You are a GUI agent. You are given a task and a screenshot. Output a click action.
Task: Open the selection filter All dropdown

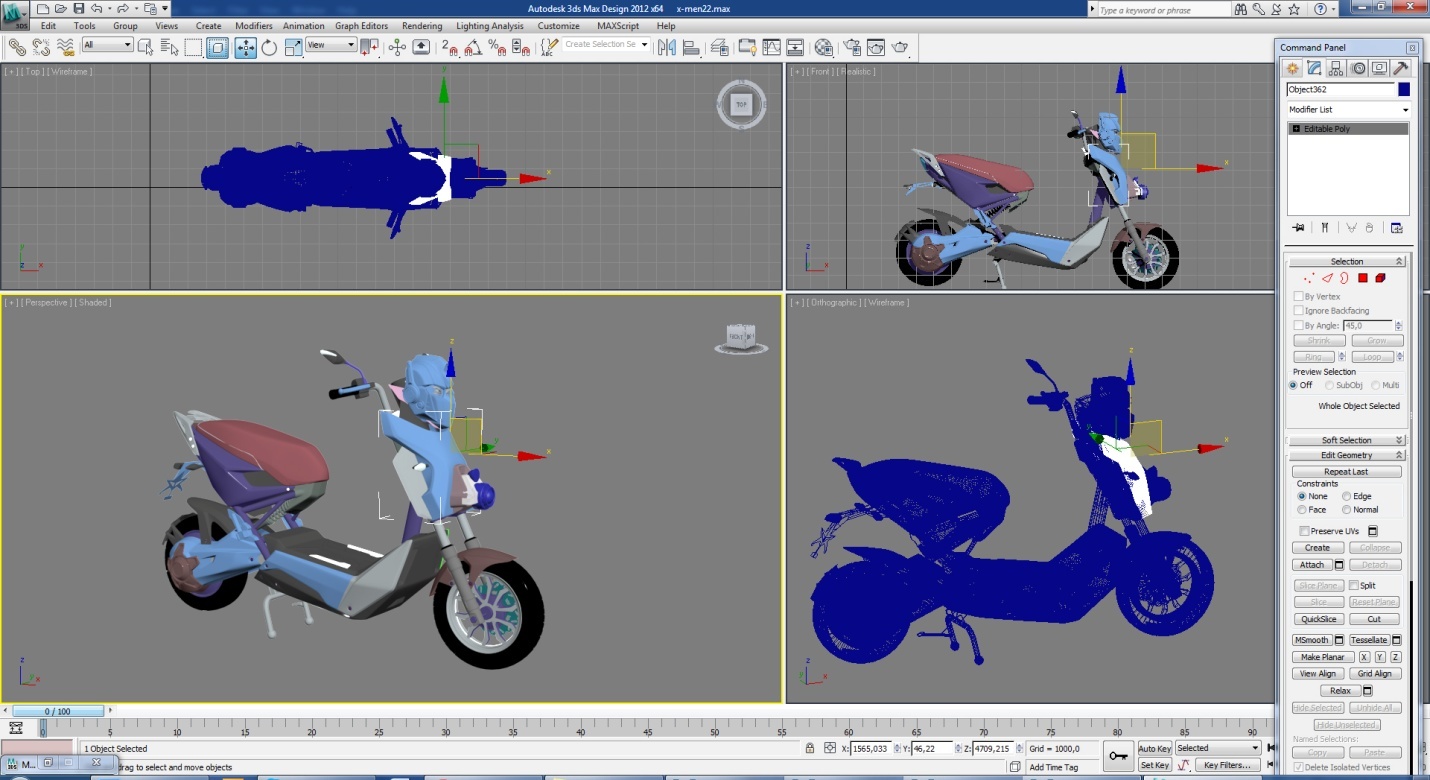[107, 45]
